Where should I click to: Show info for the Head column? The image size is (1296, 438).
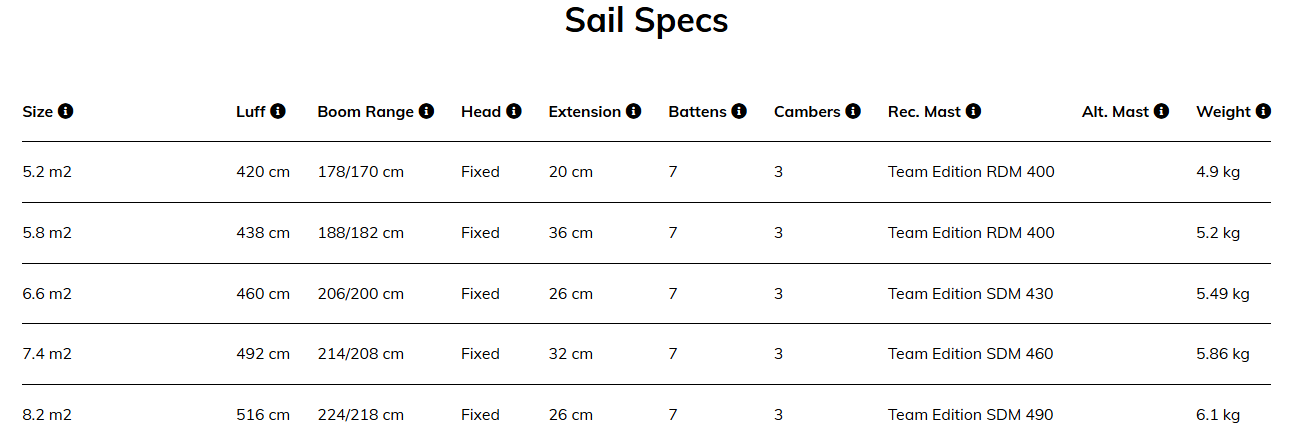pos(514,111)
